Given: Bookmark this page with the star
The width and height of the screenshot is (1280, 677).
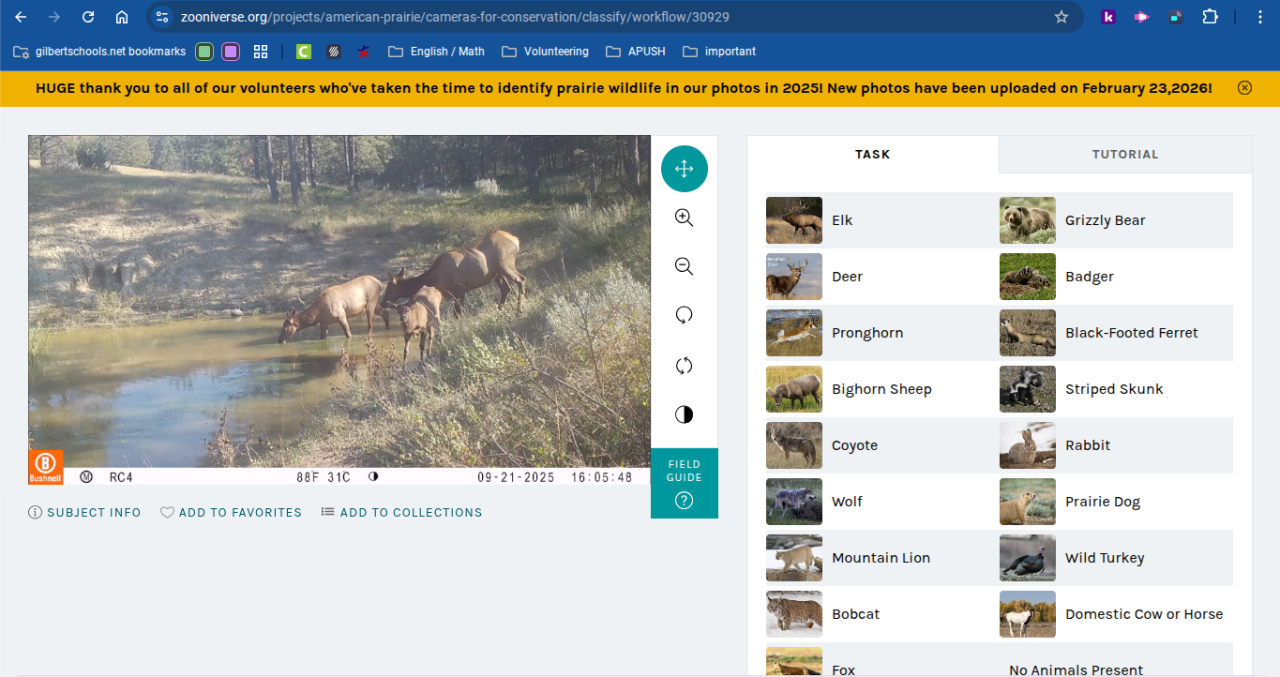Looking at the screenshot, I should (1061, 17).
